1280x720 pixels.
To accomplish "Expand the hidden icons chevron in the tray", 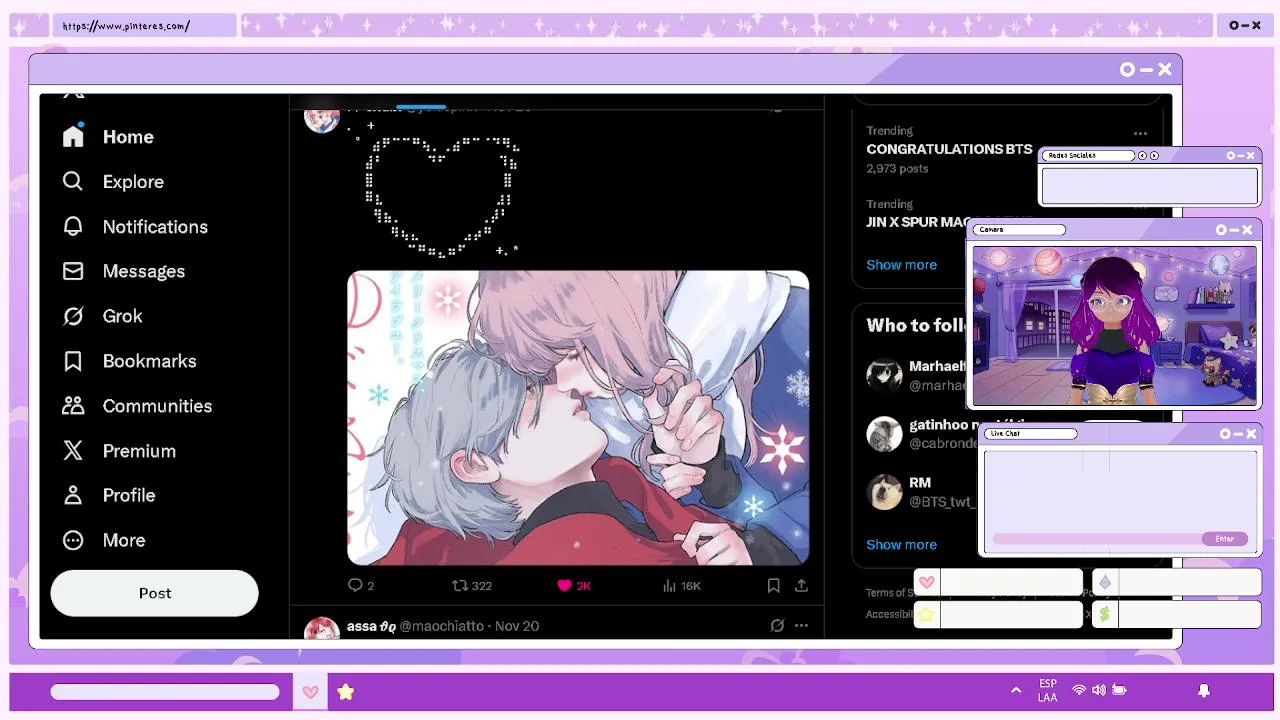I will click(1016, 690).
